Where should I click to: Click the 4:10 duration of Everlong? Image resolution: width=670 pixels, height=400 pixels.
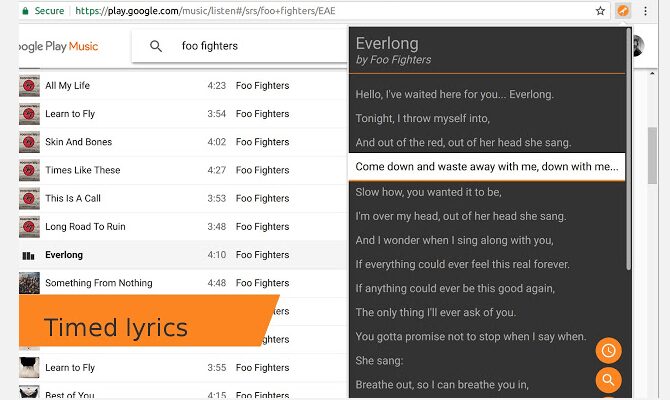217,255
